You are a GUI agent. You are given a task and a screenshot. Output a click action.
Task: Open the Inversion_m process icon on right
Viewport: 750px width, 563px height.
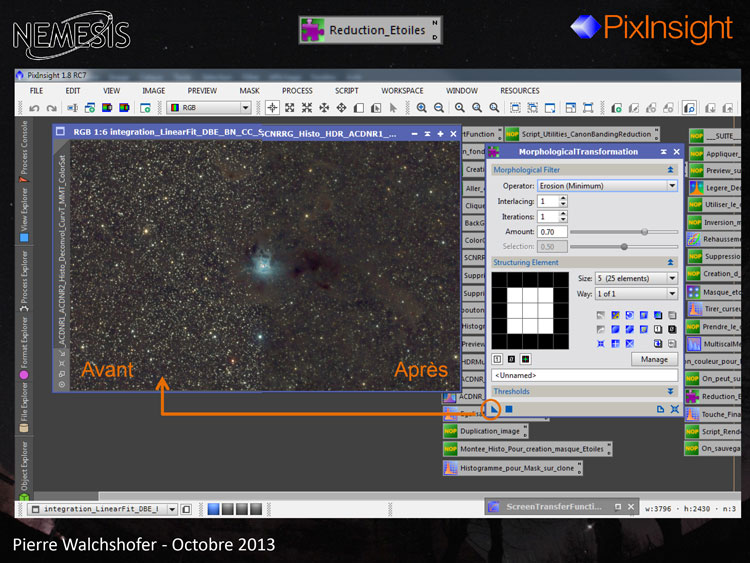click(x=715, y=222)
